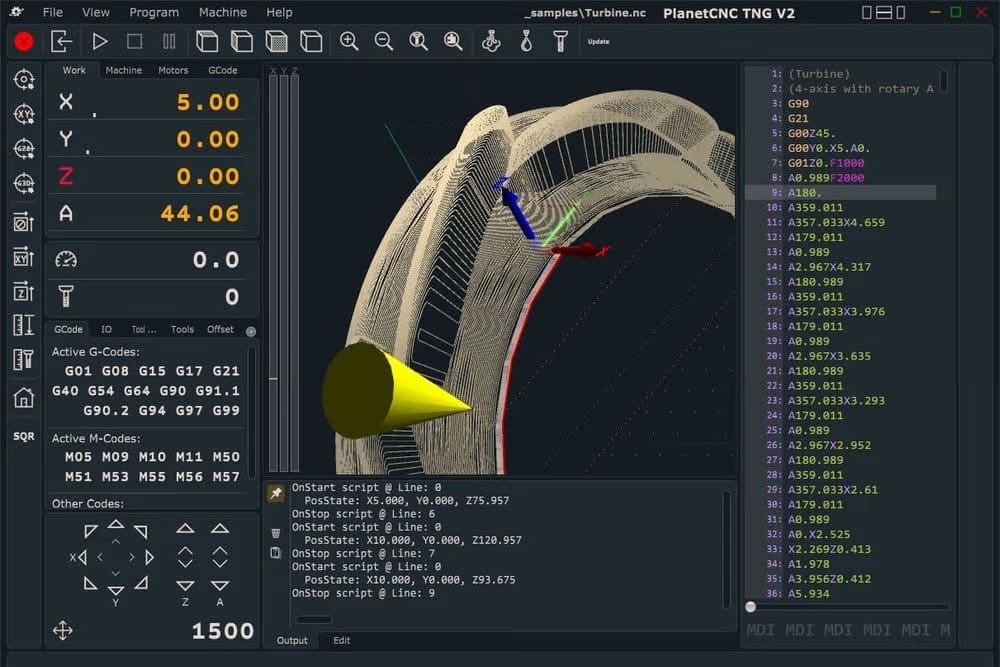
Task: Hit the red emergency stop button
Action: pyautogui.click(x=24, y=41)
